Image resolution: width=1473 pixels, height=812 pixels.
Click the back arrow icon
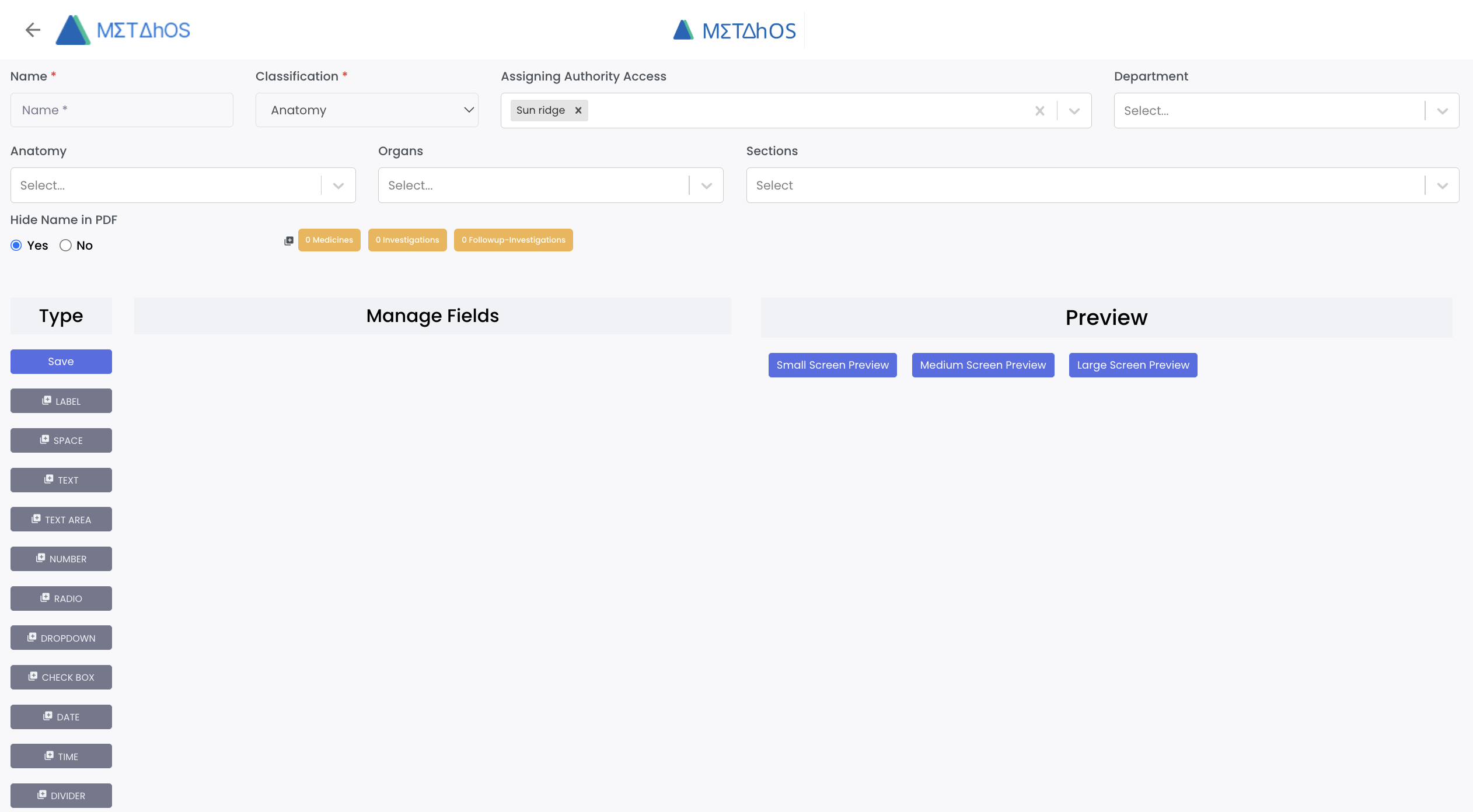(33, 30)
